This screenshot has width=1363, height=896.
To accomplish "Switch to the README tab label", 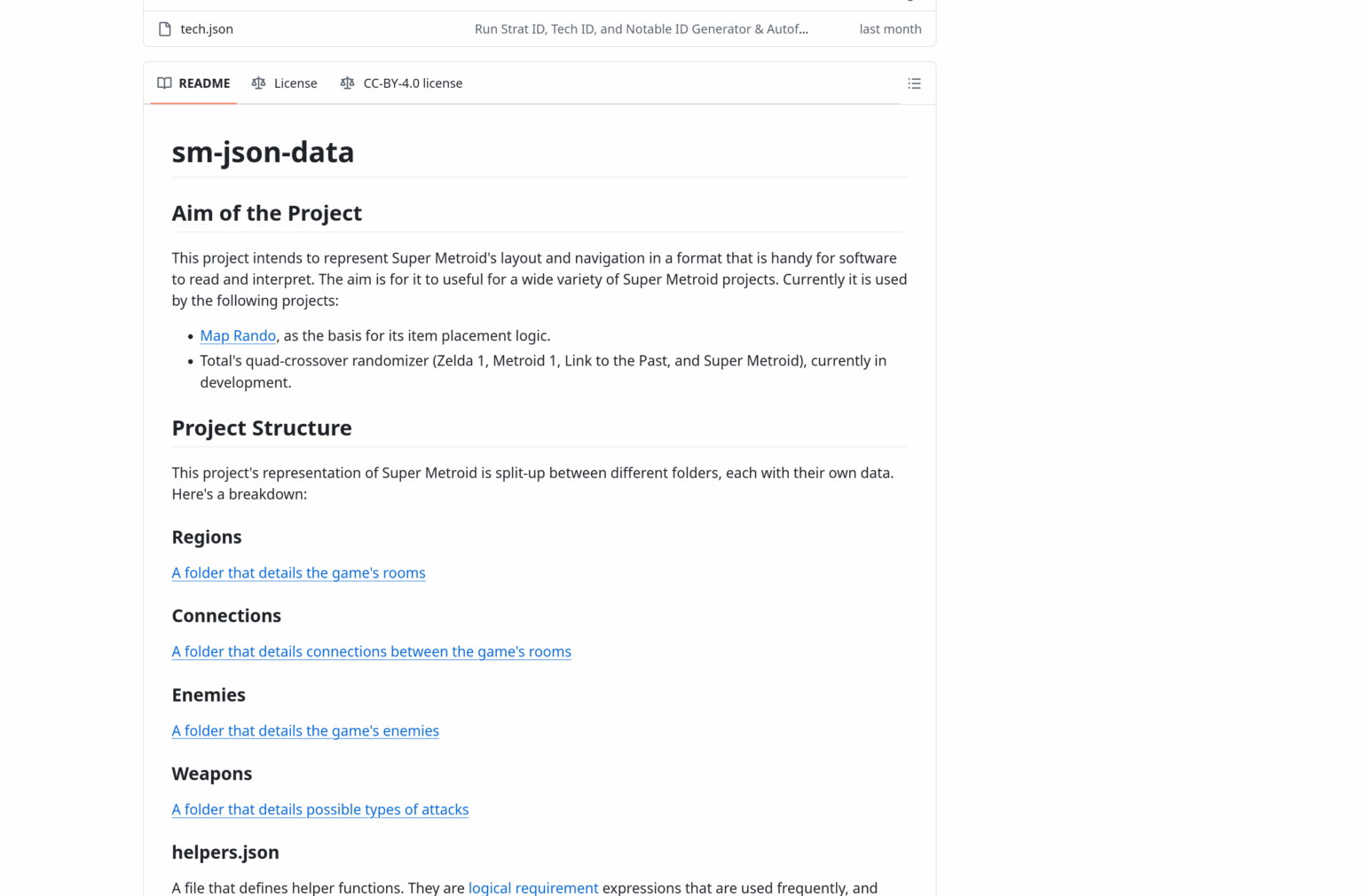I will pos(204,83).
